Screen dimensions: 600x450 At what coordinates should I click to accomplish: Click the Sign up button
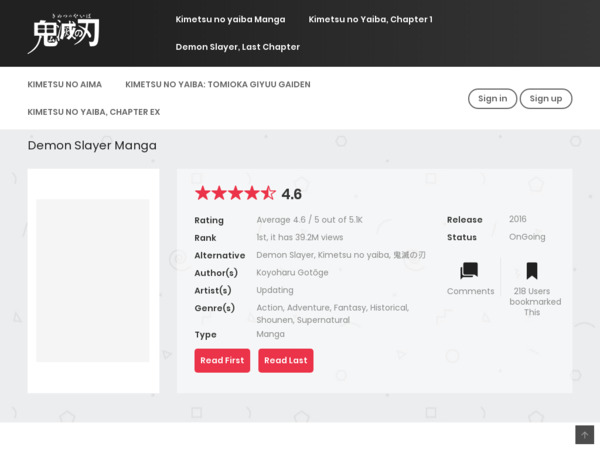546,99
